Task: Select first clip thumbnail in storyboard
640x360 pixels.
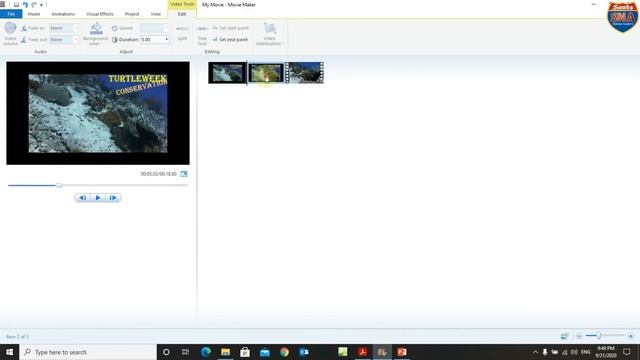Action: 227,73
